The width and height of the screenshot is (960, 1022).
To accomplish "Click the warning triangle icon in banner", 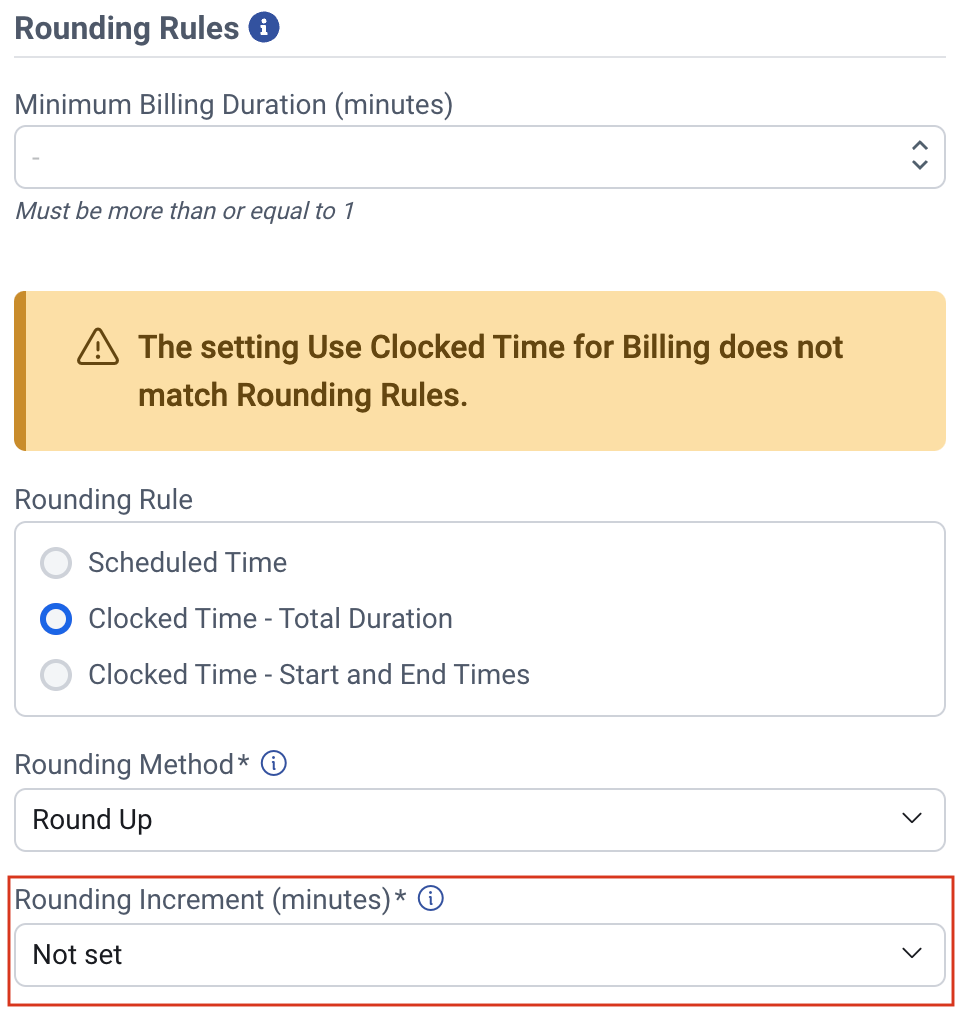I will 98,347.
